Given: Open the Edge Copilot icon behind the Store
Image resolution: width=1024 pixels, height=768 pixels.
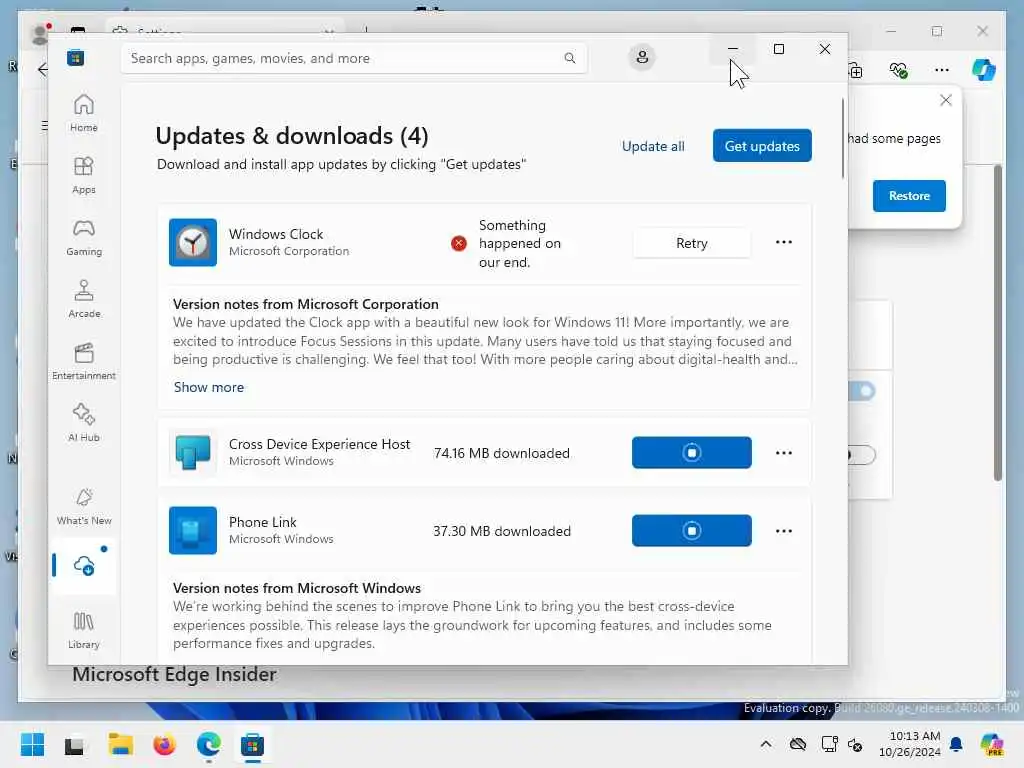Looking at the screenshot, I should click(x=984, y=69).
